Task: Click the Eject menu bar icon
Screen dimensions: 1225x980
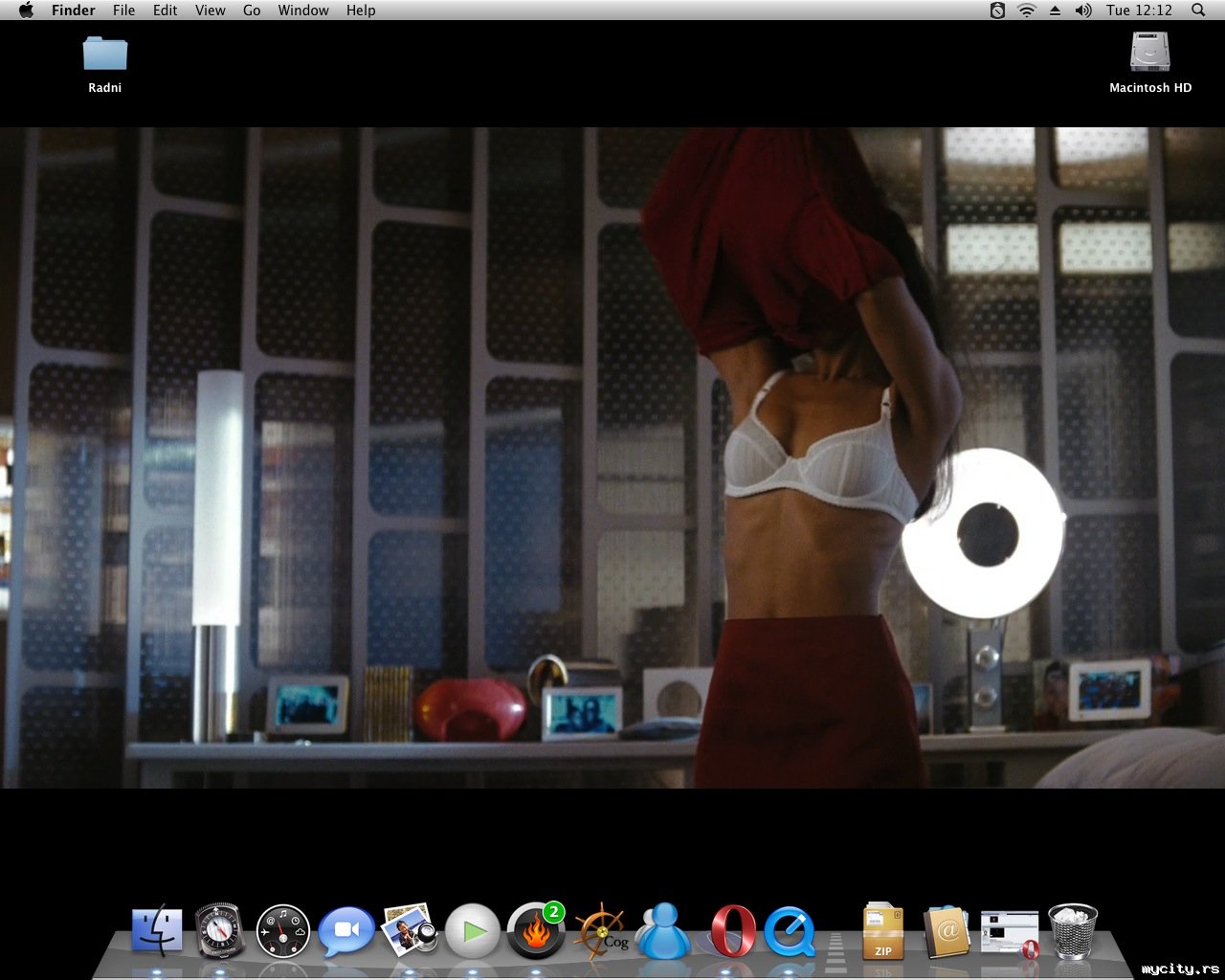Action: click(1056, 11)
